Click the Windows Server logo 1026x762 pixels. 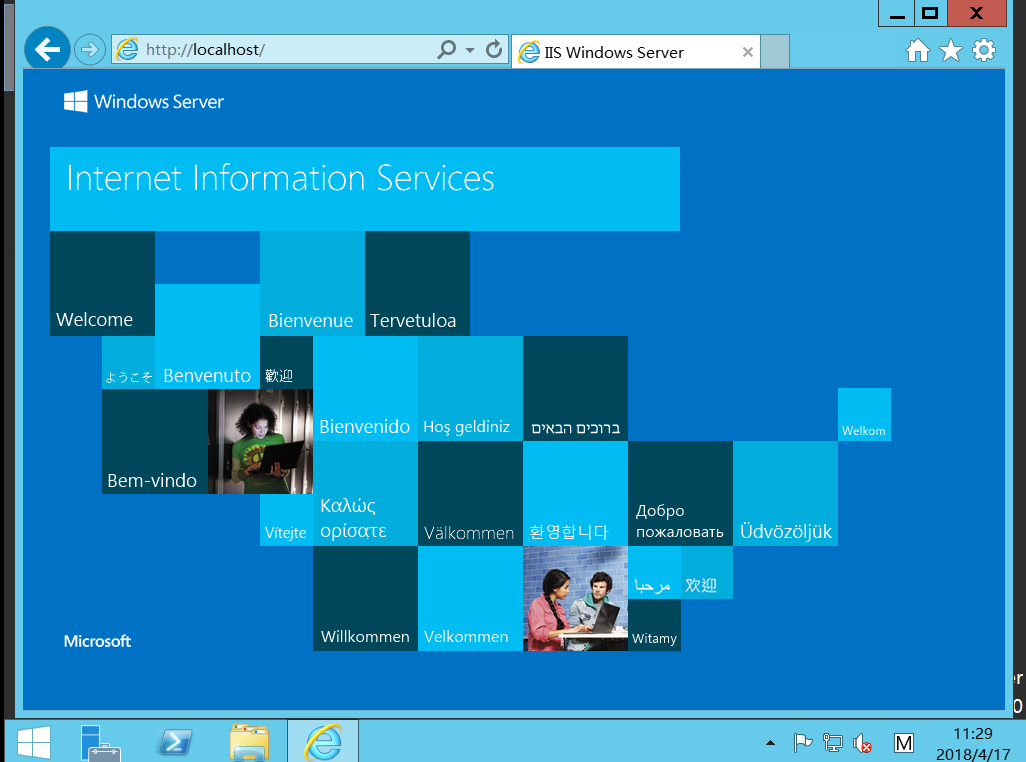point(144,102)
